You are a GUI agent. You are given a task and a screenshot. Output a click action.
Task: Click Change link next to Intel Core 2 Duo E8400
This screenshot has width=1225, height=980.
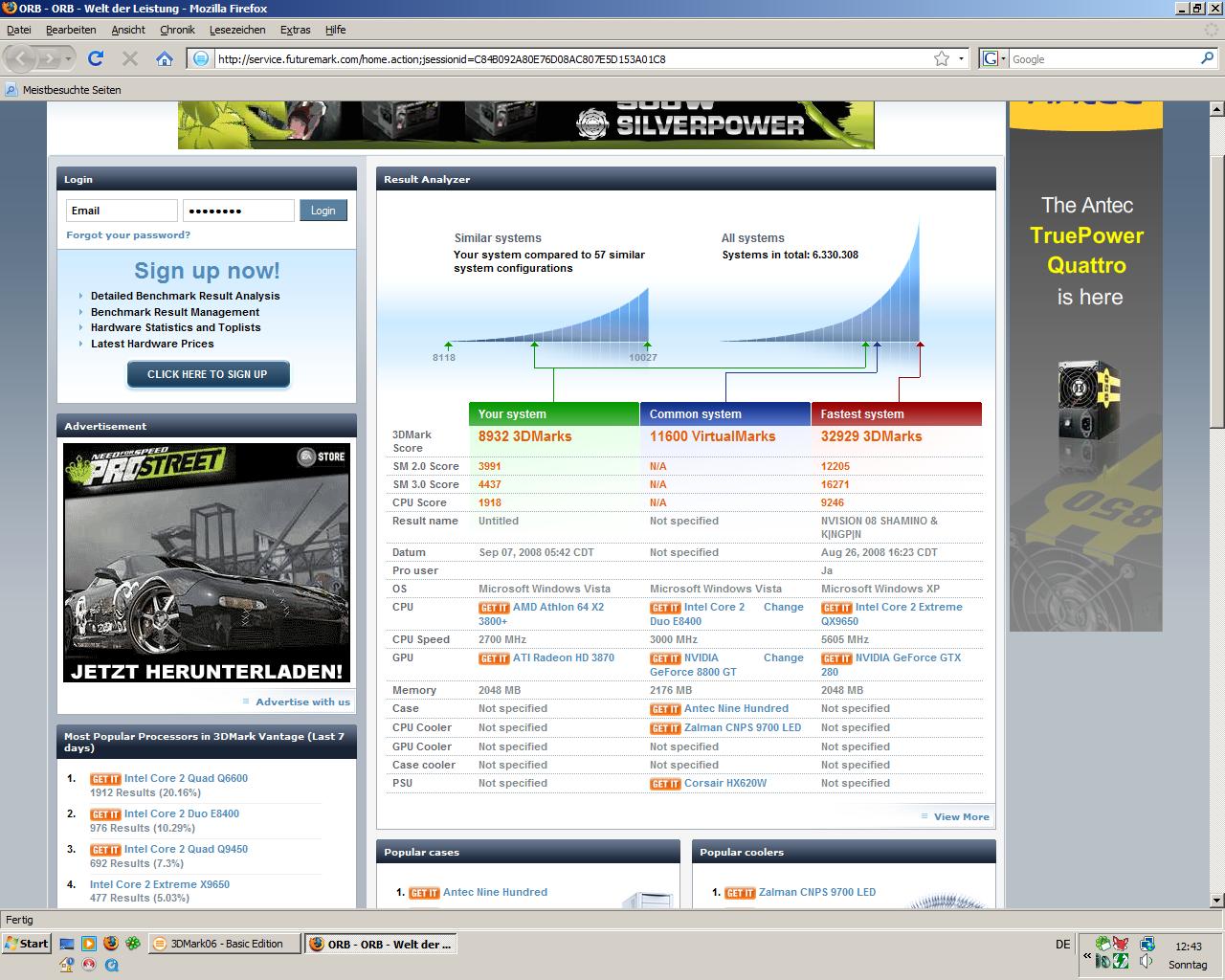click(783, 607)
